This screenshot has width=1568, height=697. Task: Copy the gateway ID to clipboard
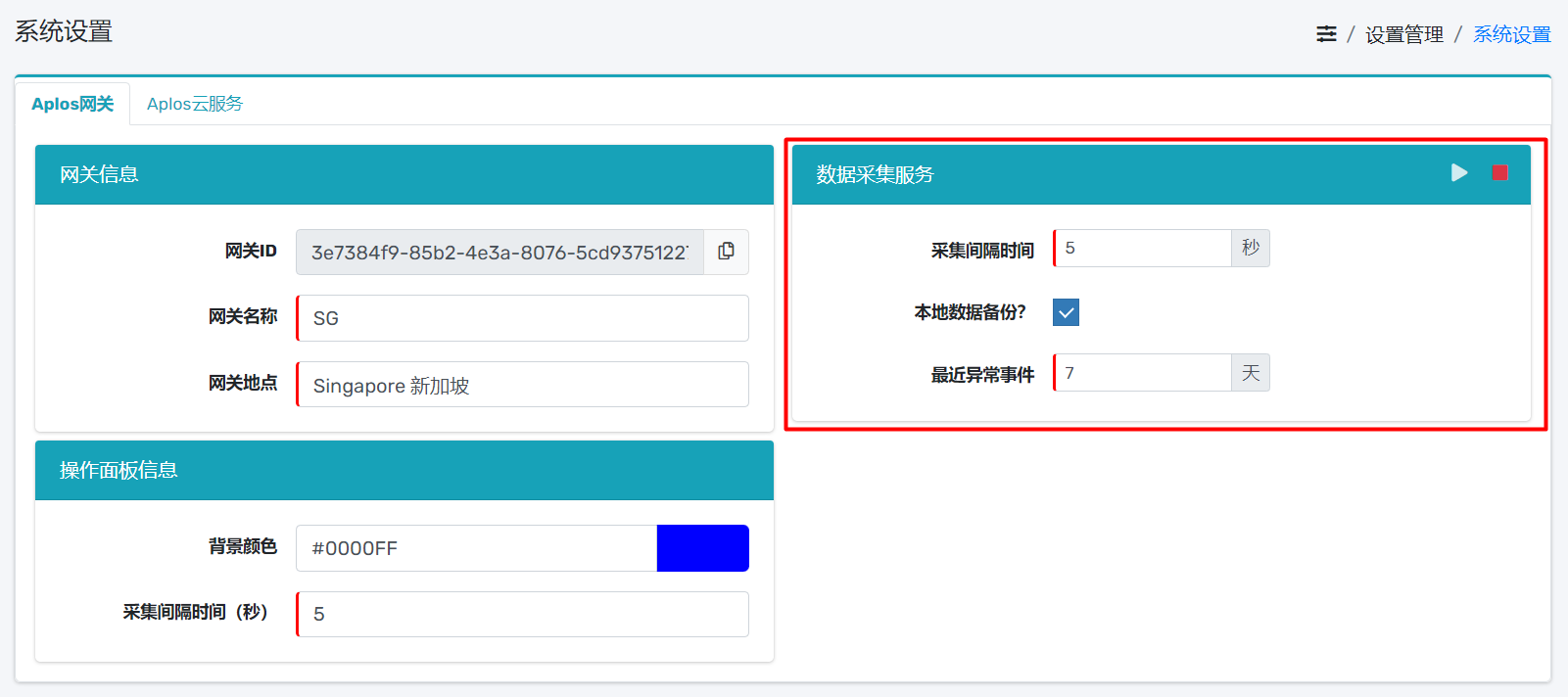[x=726, y=252]
